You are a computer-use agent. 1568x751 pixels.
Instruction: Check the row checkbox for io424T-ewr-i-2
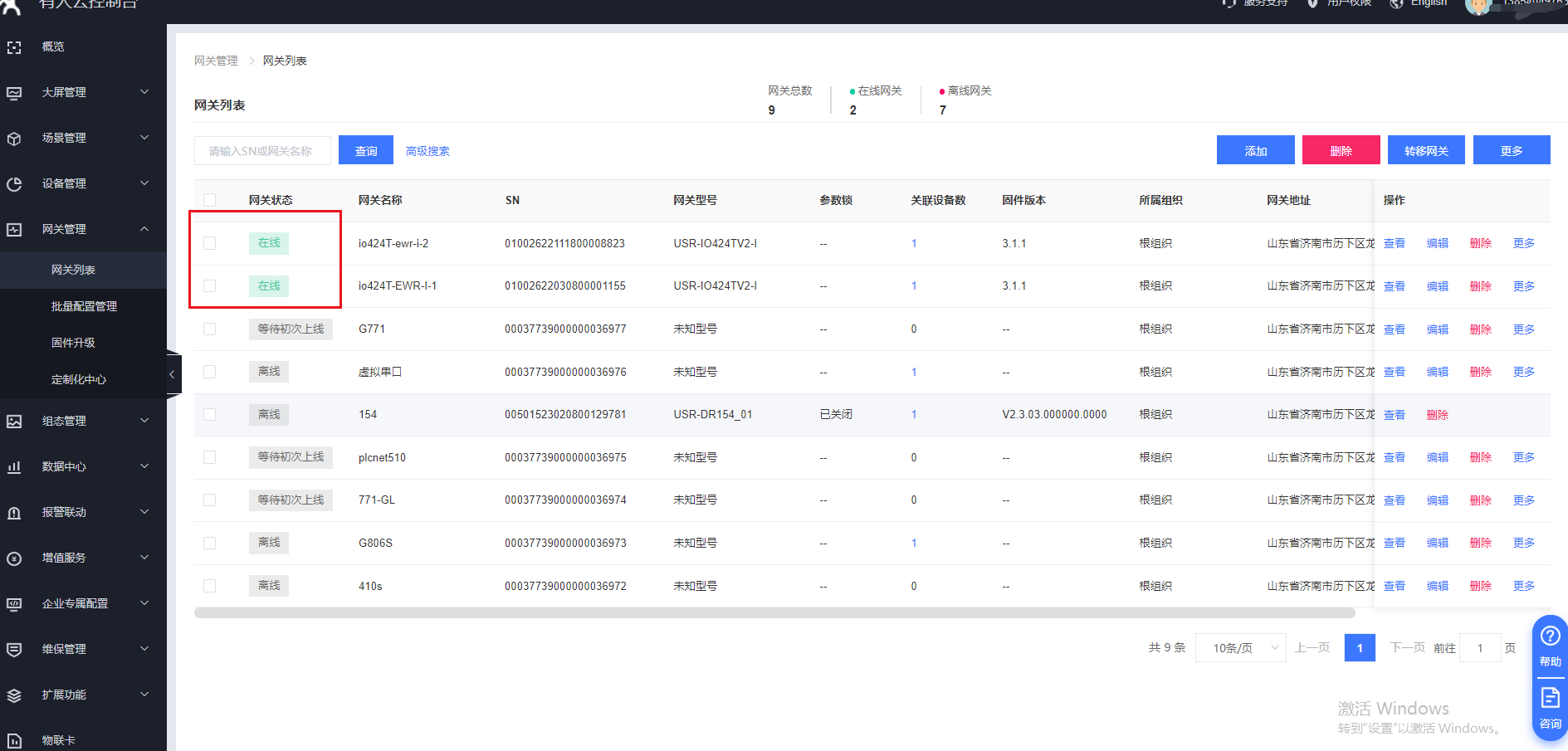point(209,243)
